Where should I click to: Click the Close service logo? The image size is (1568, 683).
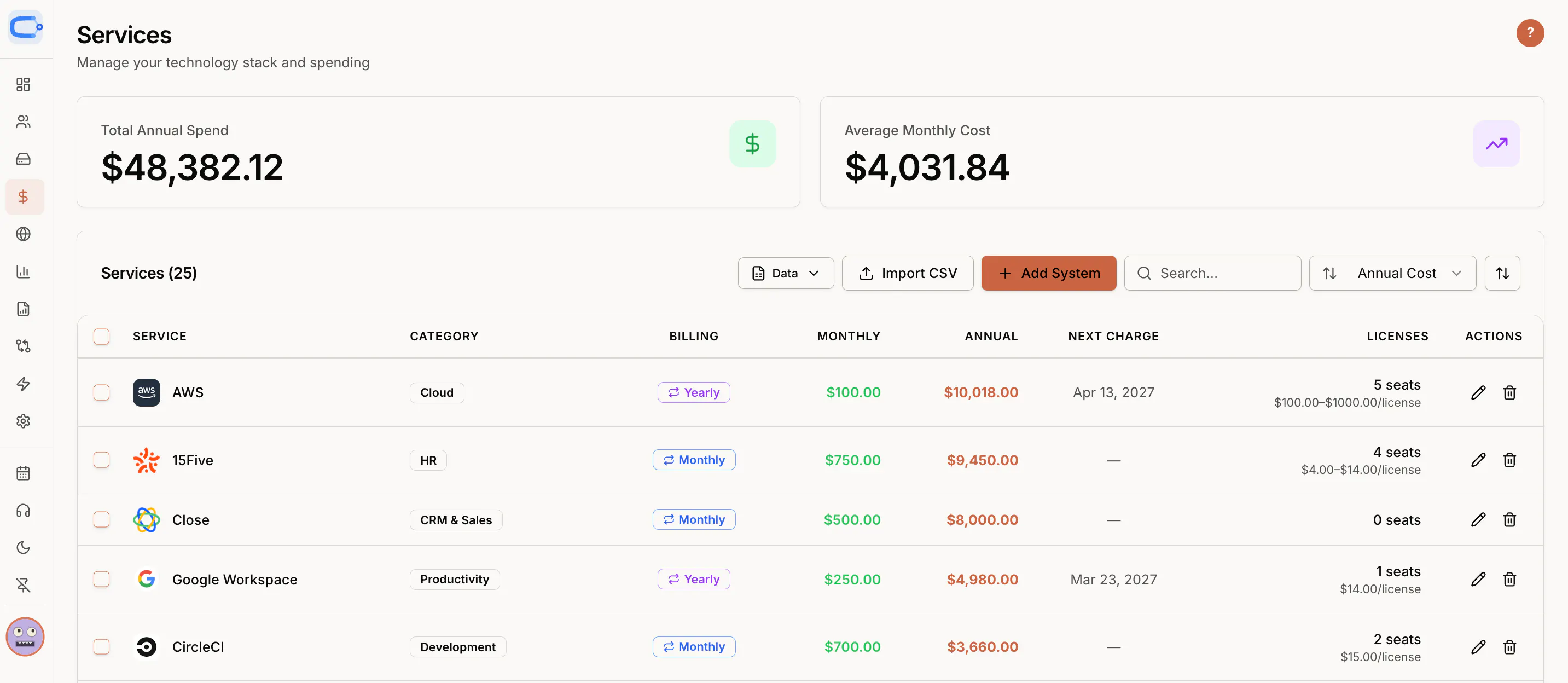146,520
